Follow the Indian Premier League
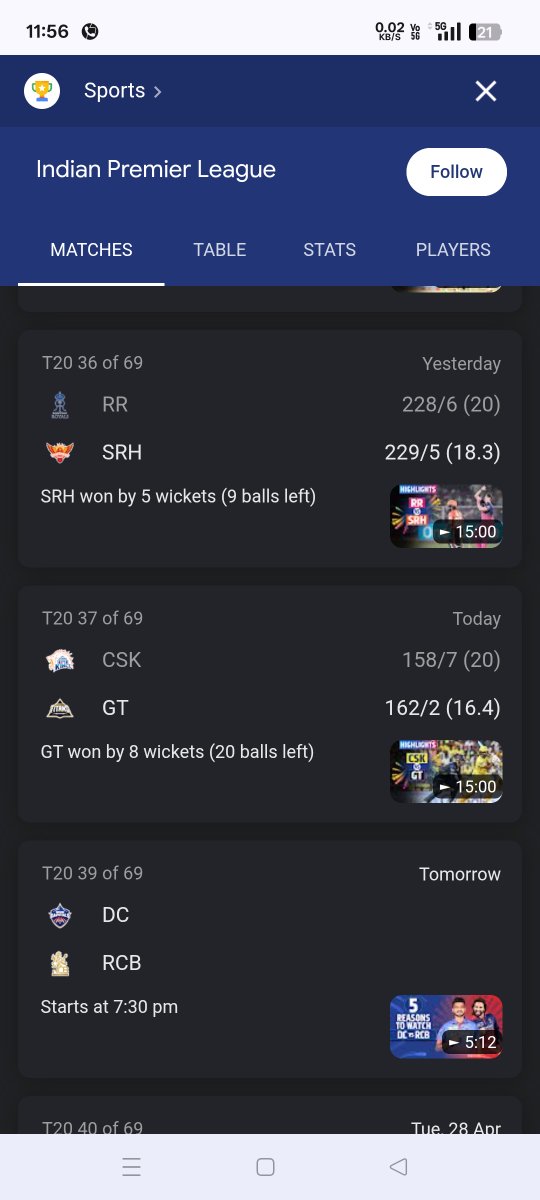This screenshot has height=1200, width=540. click(x=456, y=172)
